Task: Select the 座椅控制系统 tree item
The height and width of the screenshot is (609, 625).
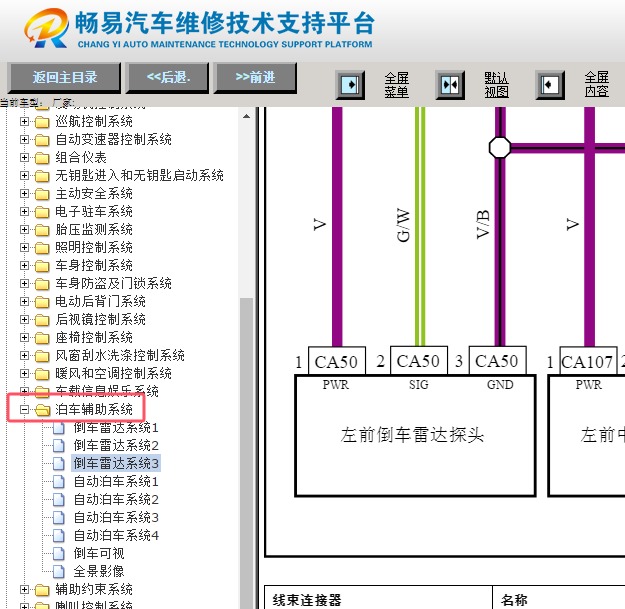Action: [x=94, y=337]
